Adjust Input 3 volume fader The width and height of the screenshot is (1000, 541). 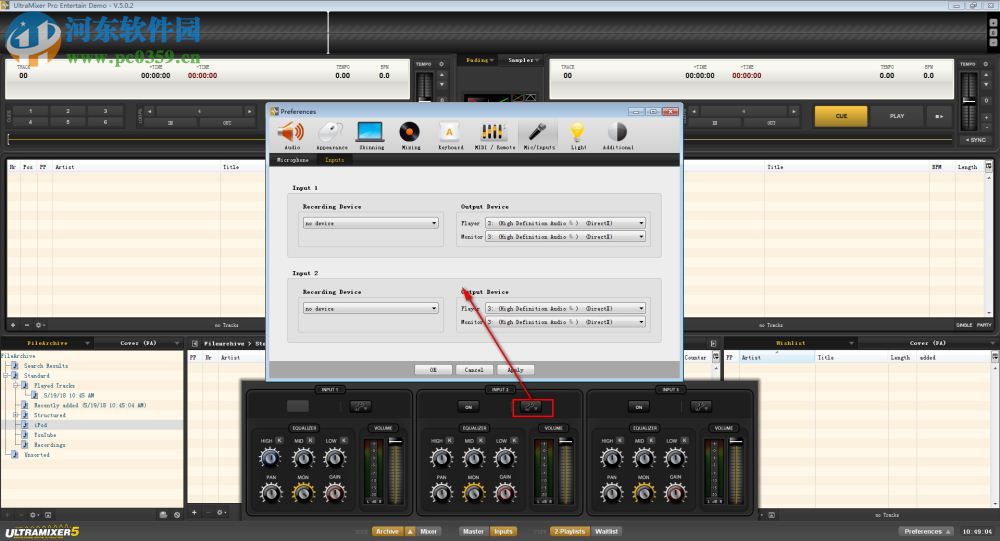click(735, 440)
